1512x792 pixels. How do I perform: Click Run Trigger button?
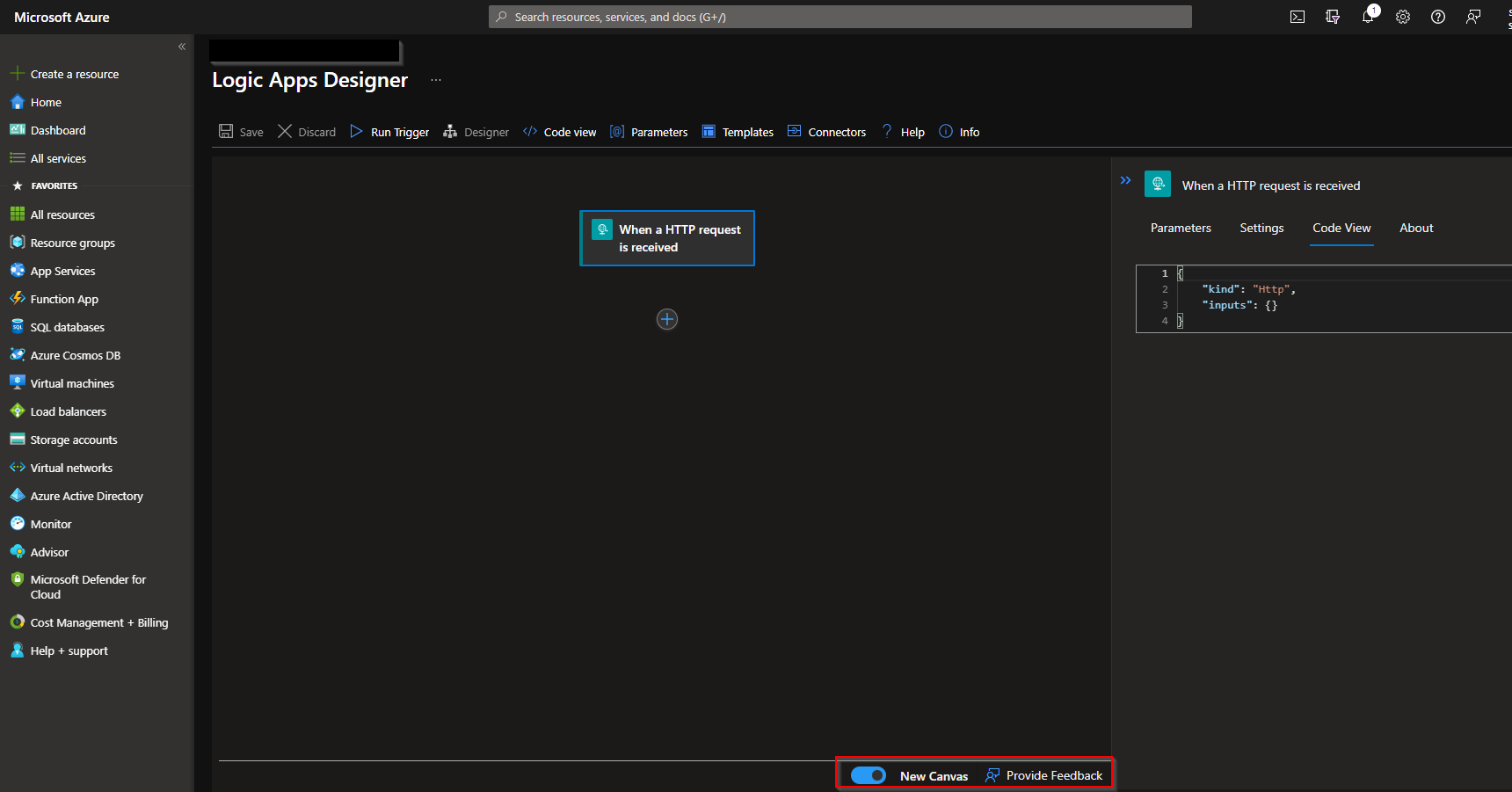pos(389,132)
